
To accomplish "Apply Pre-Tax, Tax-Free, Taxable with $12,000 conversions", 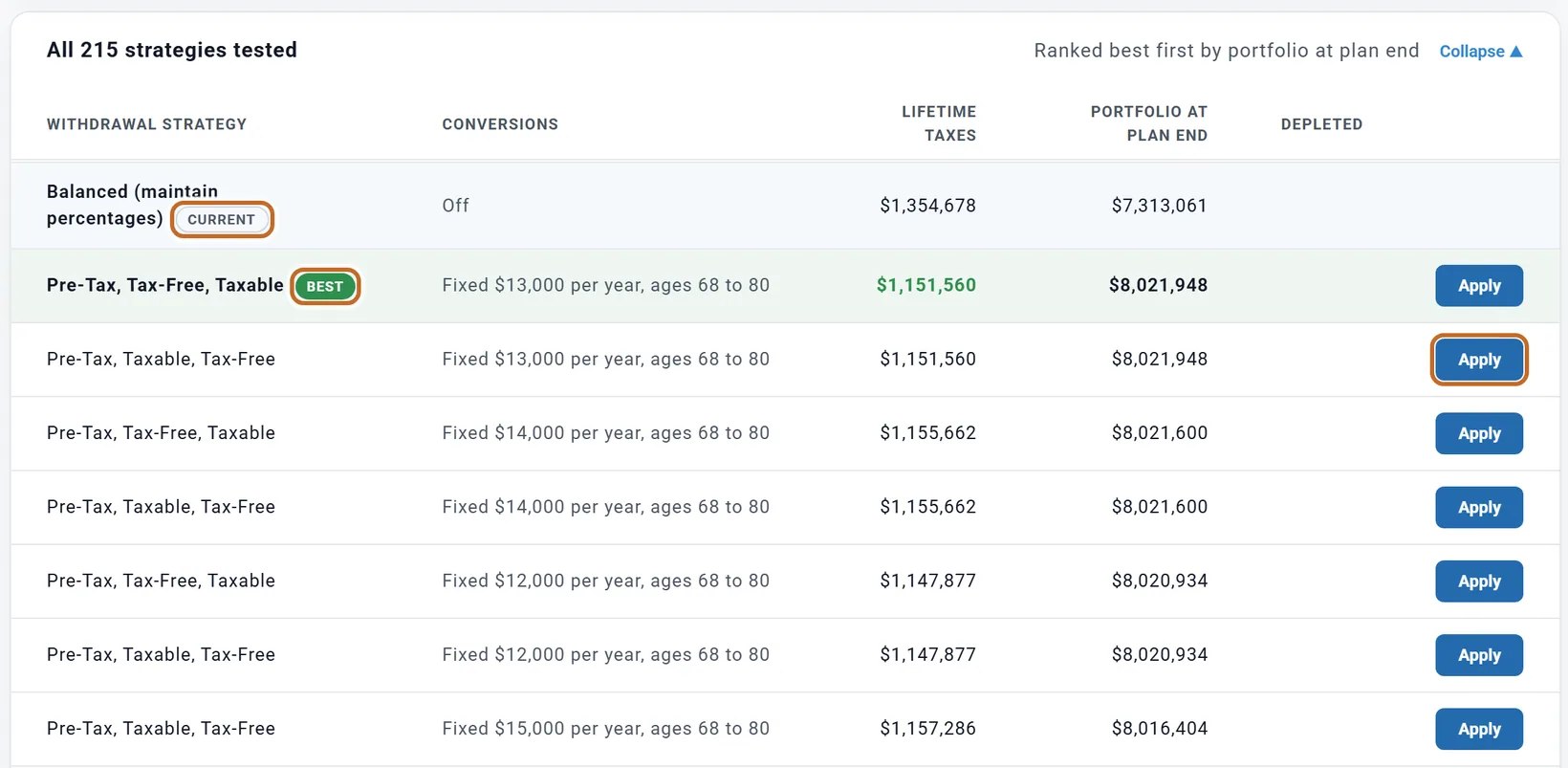I will click(1479, 581).
